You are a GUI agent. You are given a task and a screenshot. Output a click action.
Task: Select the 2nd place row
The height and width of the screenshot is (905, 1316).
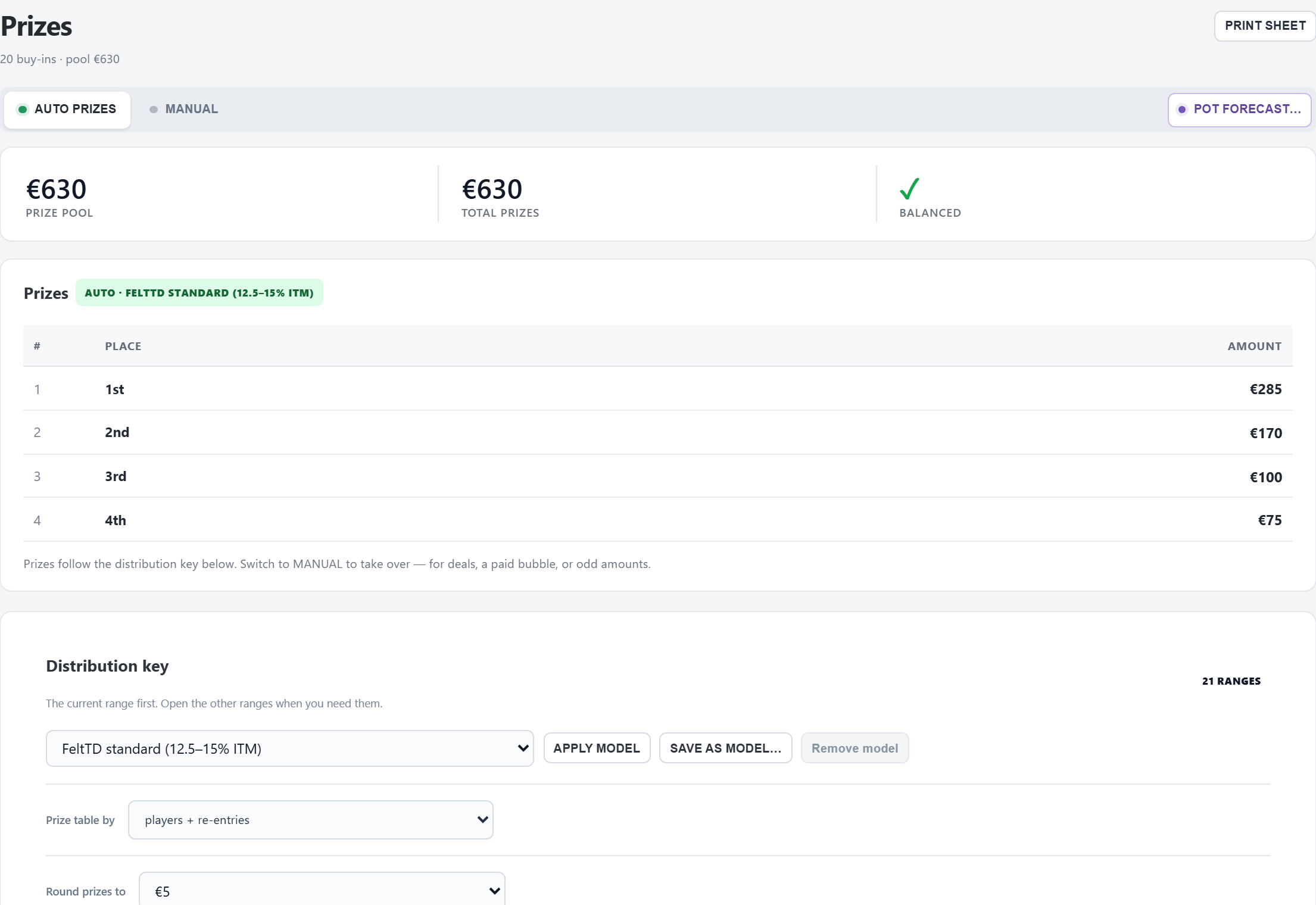coord(657,432)
